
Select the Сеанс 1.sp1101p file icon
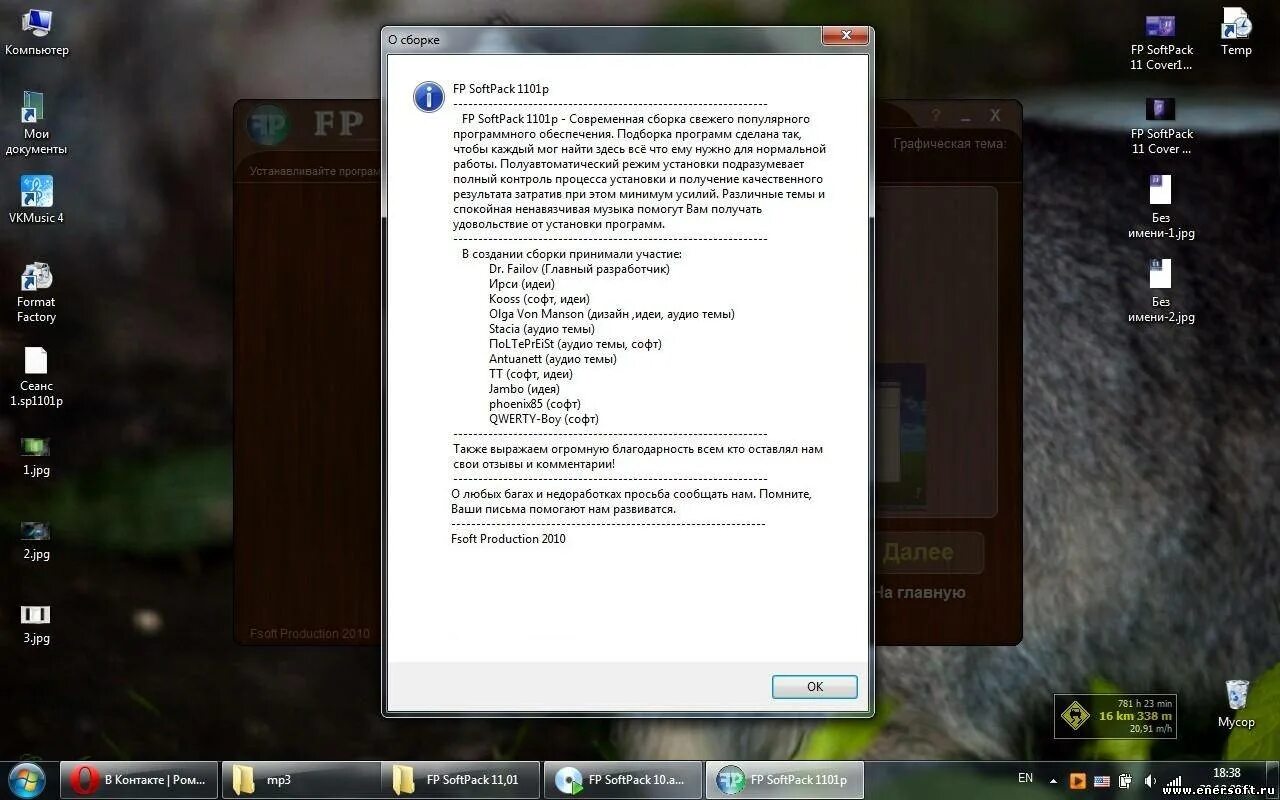[37, 376]
